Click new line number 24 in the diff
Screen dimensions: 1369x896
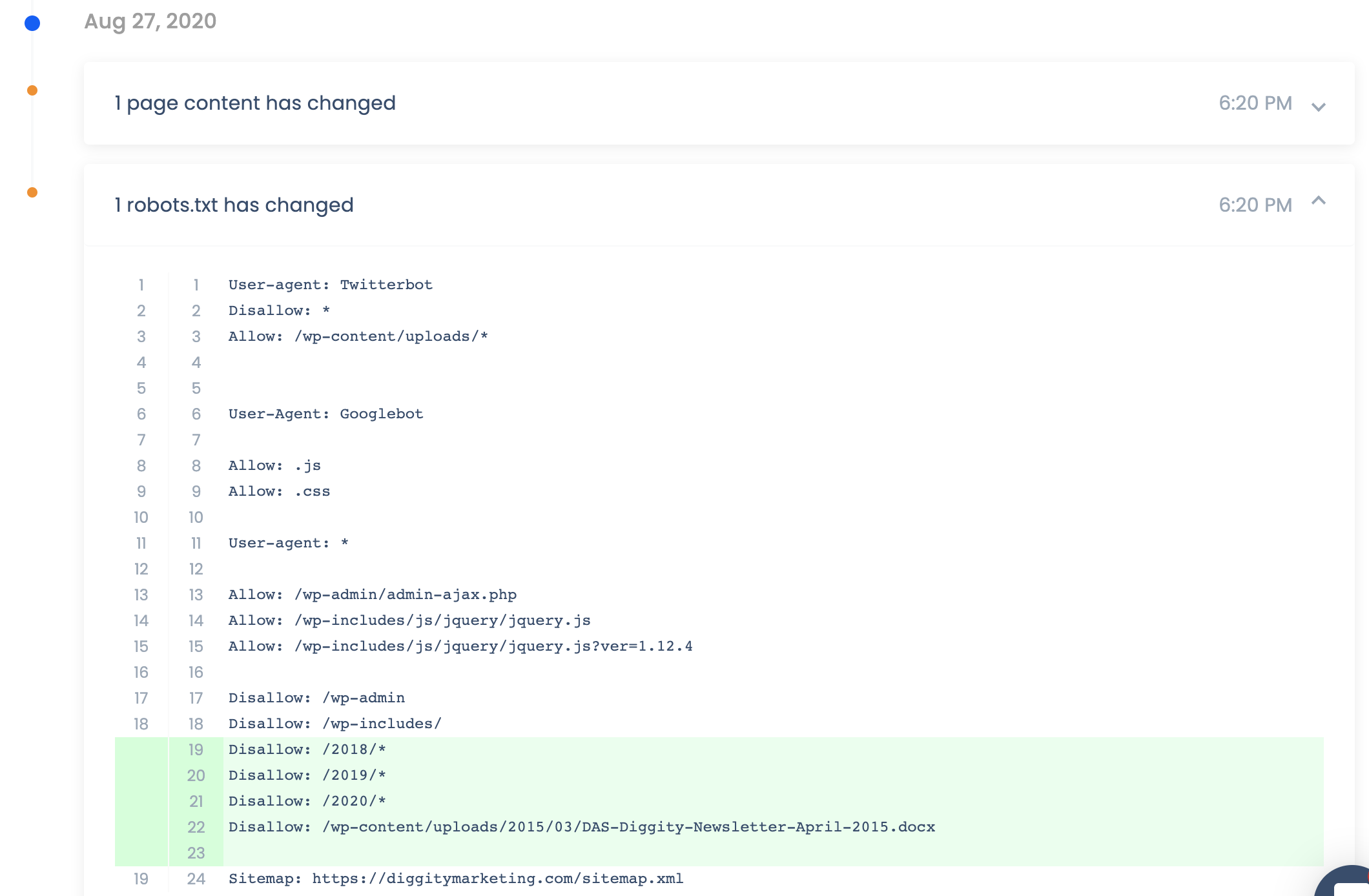(x=196, y=879)
